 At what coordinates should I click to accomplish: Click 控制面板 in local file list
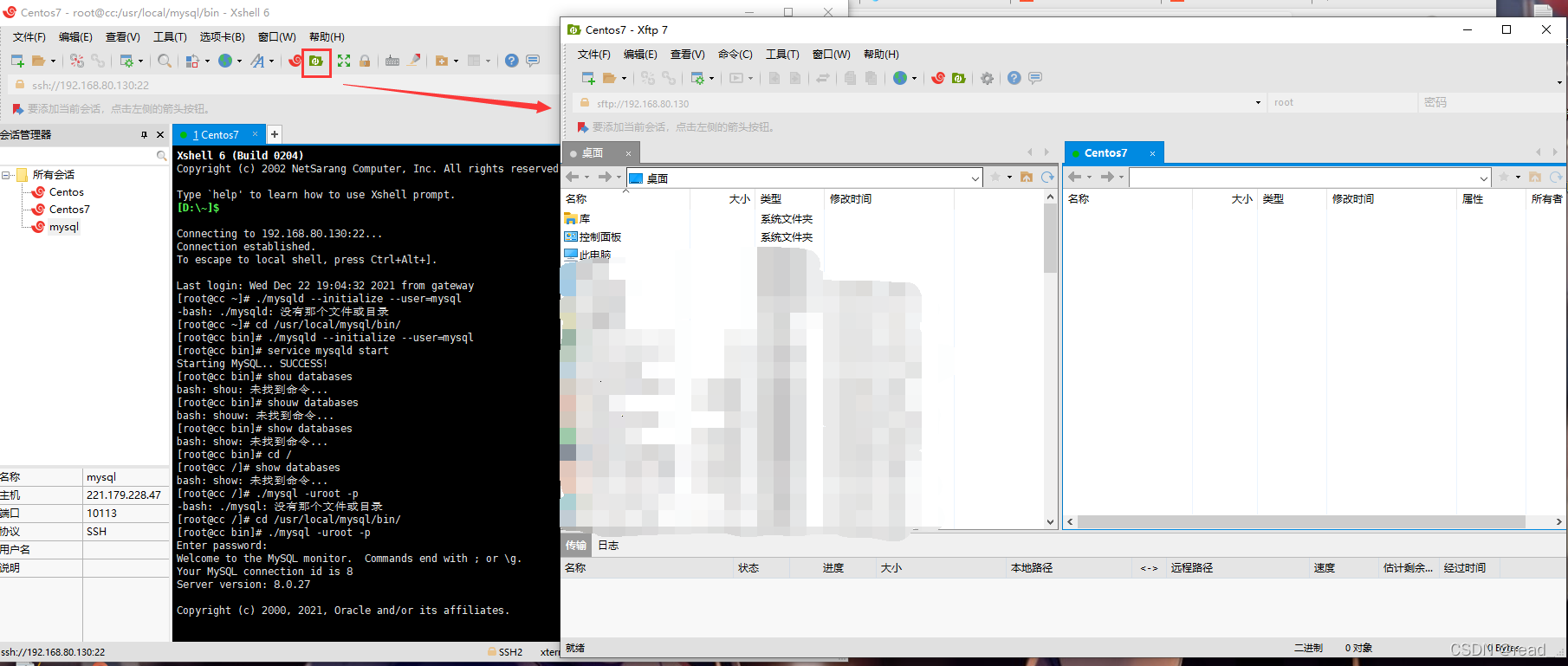[x=600, y=236]
